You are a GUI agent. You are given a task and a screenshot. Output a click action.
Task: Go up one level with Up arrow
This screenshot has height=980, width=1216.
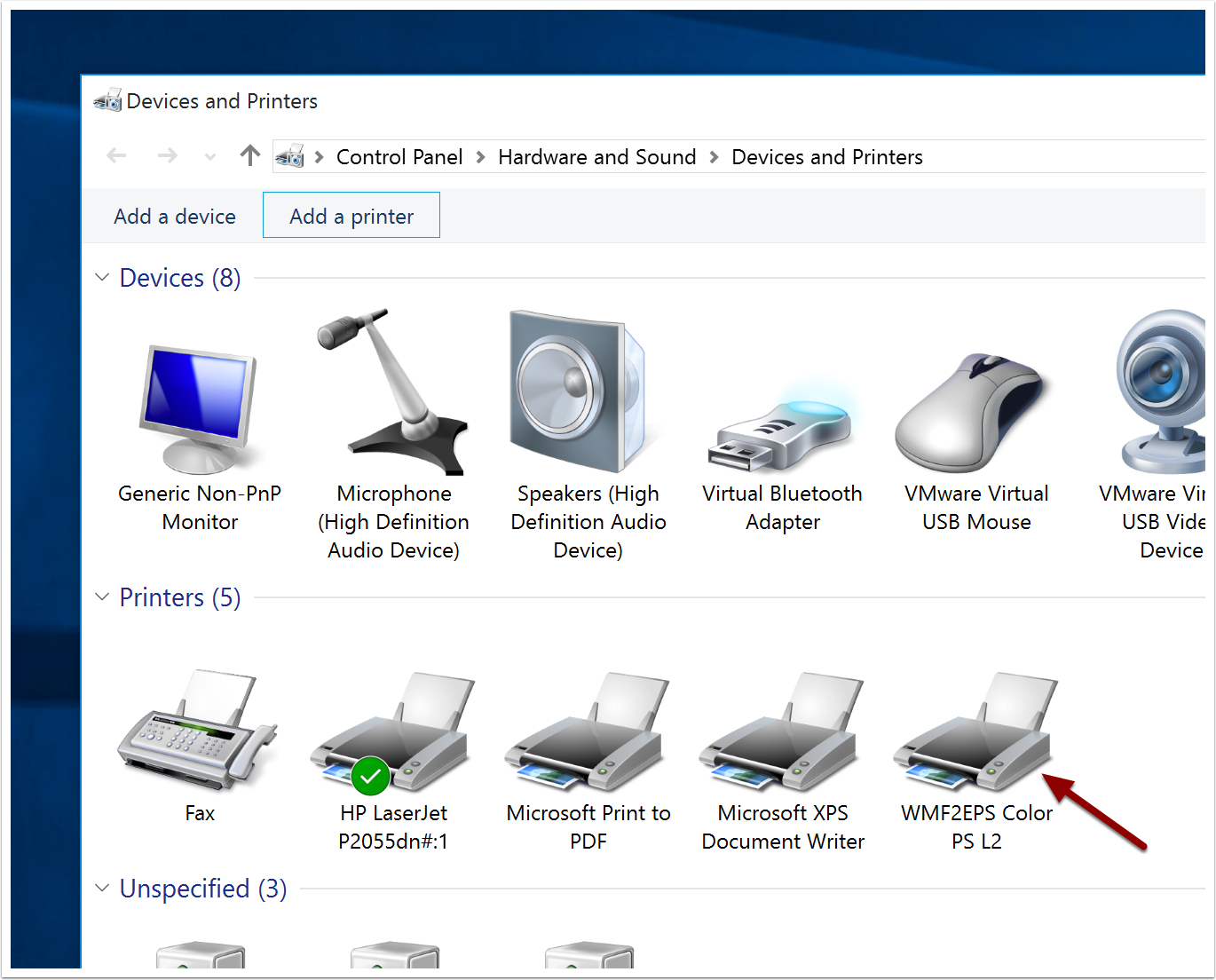250,156
